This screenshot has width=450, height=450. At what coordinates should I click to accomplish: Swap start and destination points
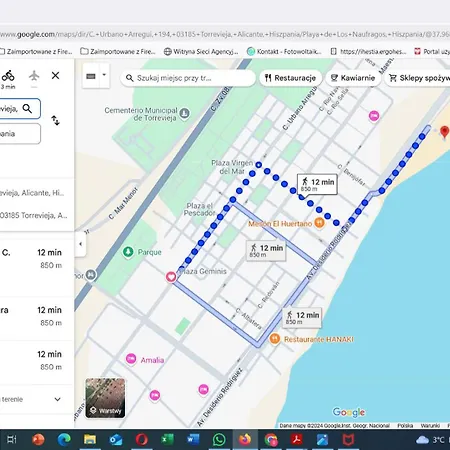coord(55,120)
